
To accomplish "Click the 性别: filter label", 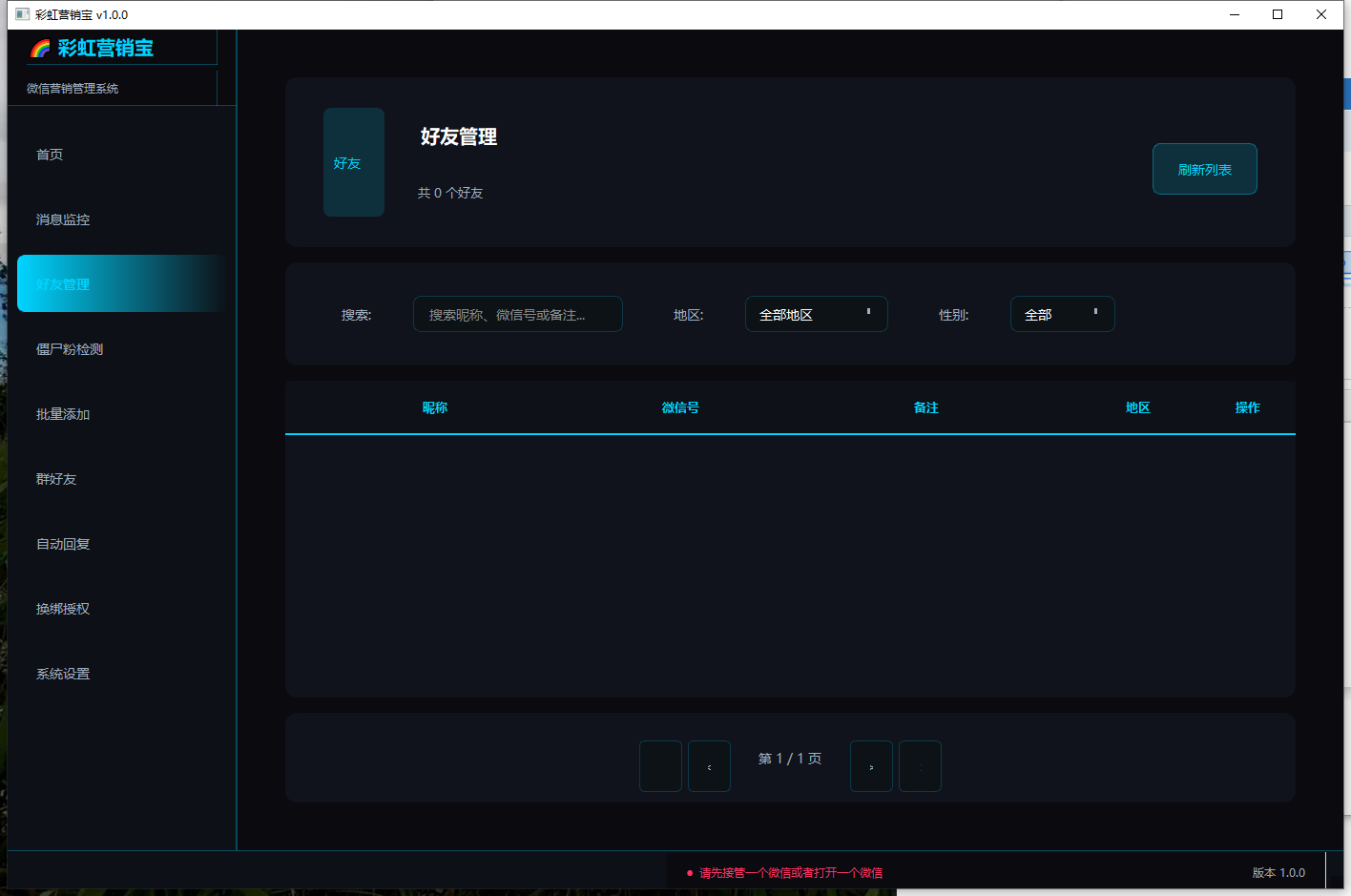I will 954,315.
